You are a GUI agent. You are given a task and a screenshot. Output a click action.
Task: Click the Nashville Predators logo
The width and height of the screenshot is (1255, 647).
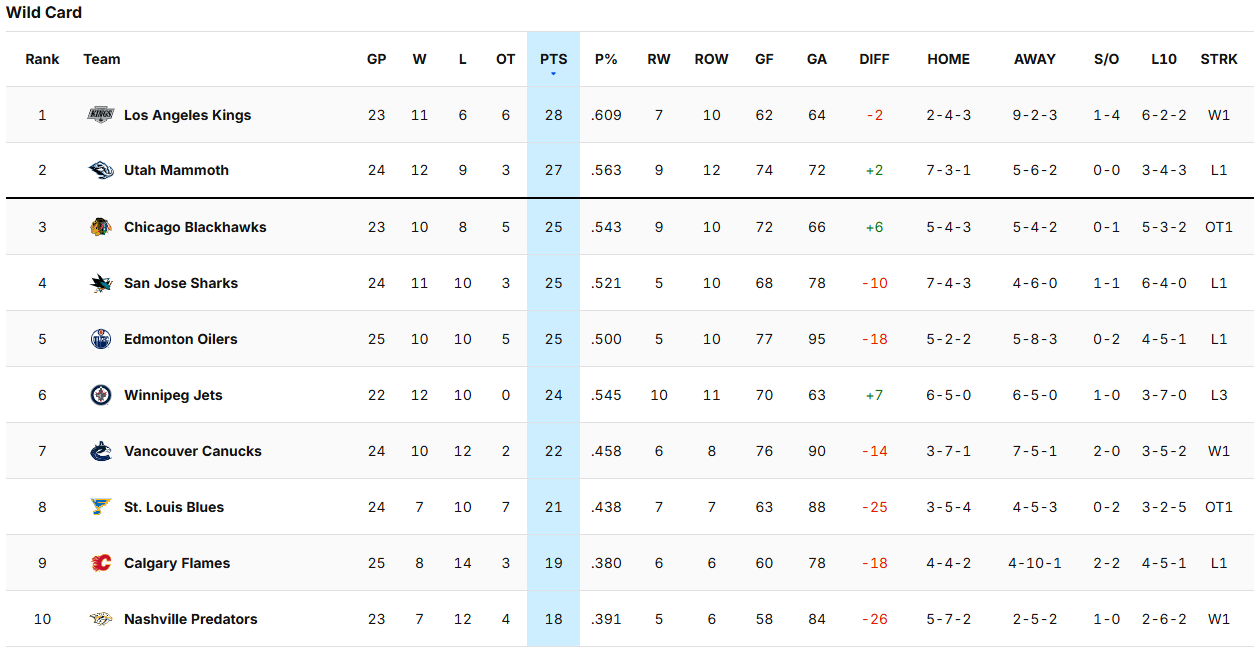coord(101,619)
